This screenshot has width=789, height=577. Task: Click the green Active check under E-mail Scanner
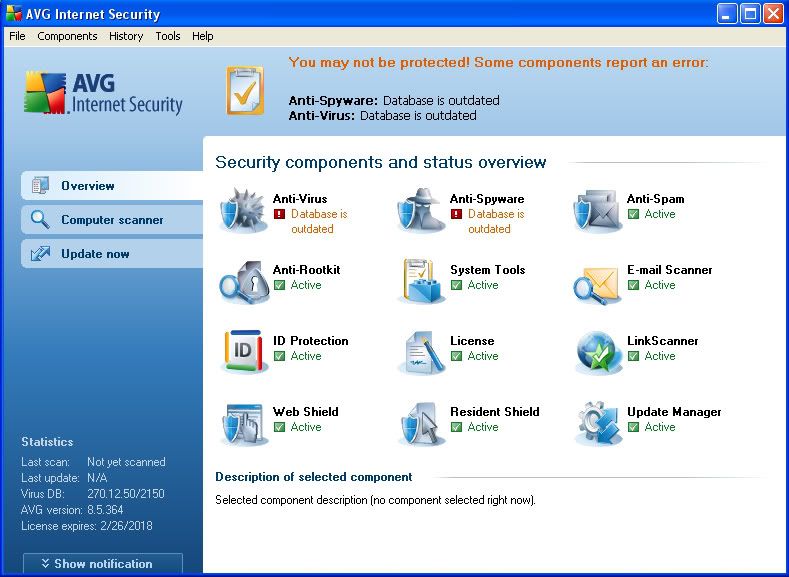point(634,285)
